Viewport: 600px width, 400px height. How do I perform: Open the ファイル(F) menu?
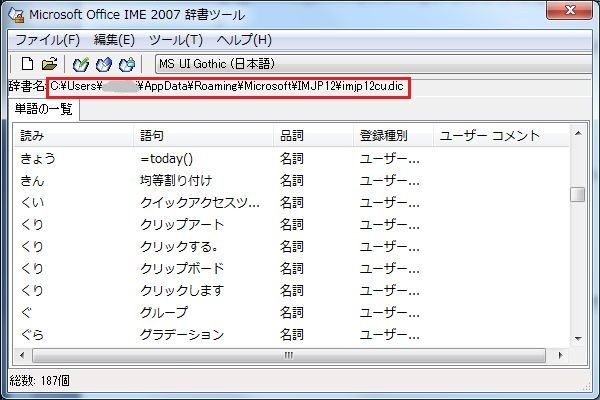click(47, 40)
